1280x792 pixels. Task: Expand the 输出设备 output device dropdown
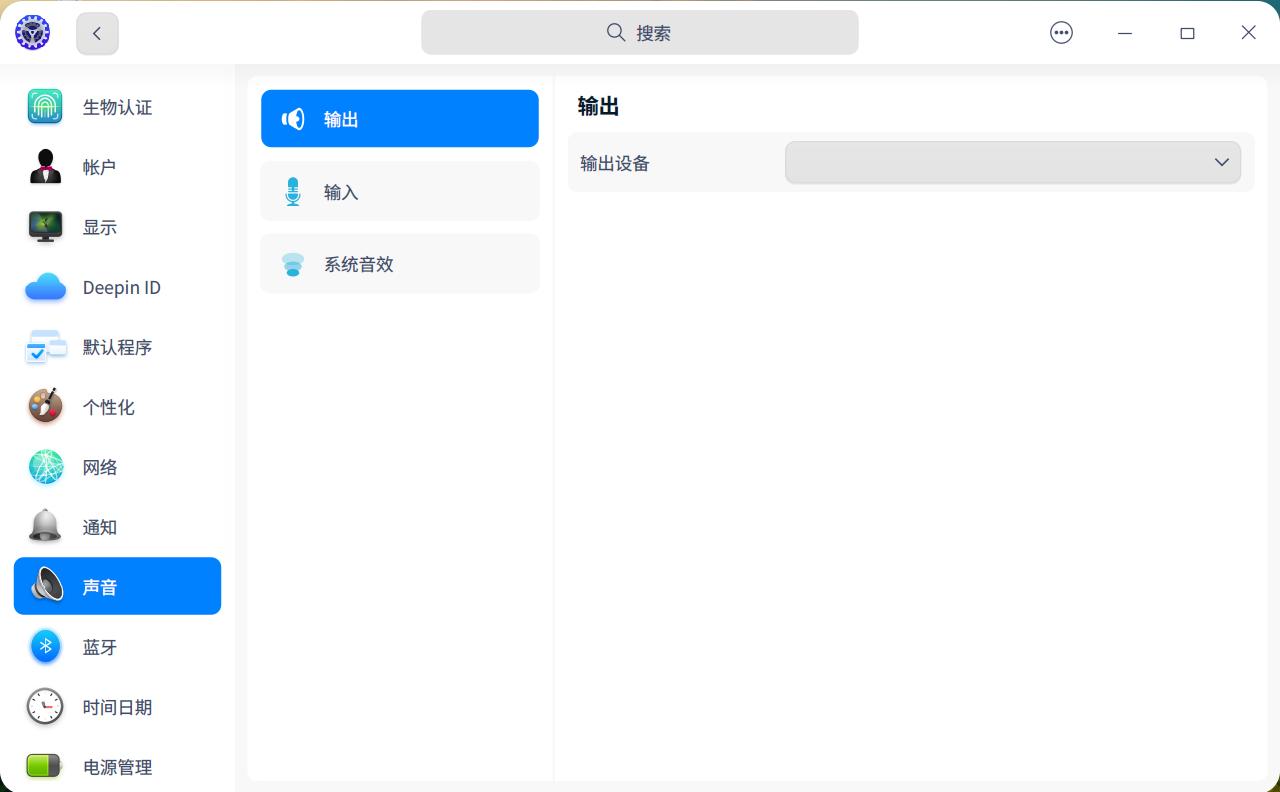tap(1013, 162)
